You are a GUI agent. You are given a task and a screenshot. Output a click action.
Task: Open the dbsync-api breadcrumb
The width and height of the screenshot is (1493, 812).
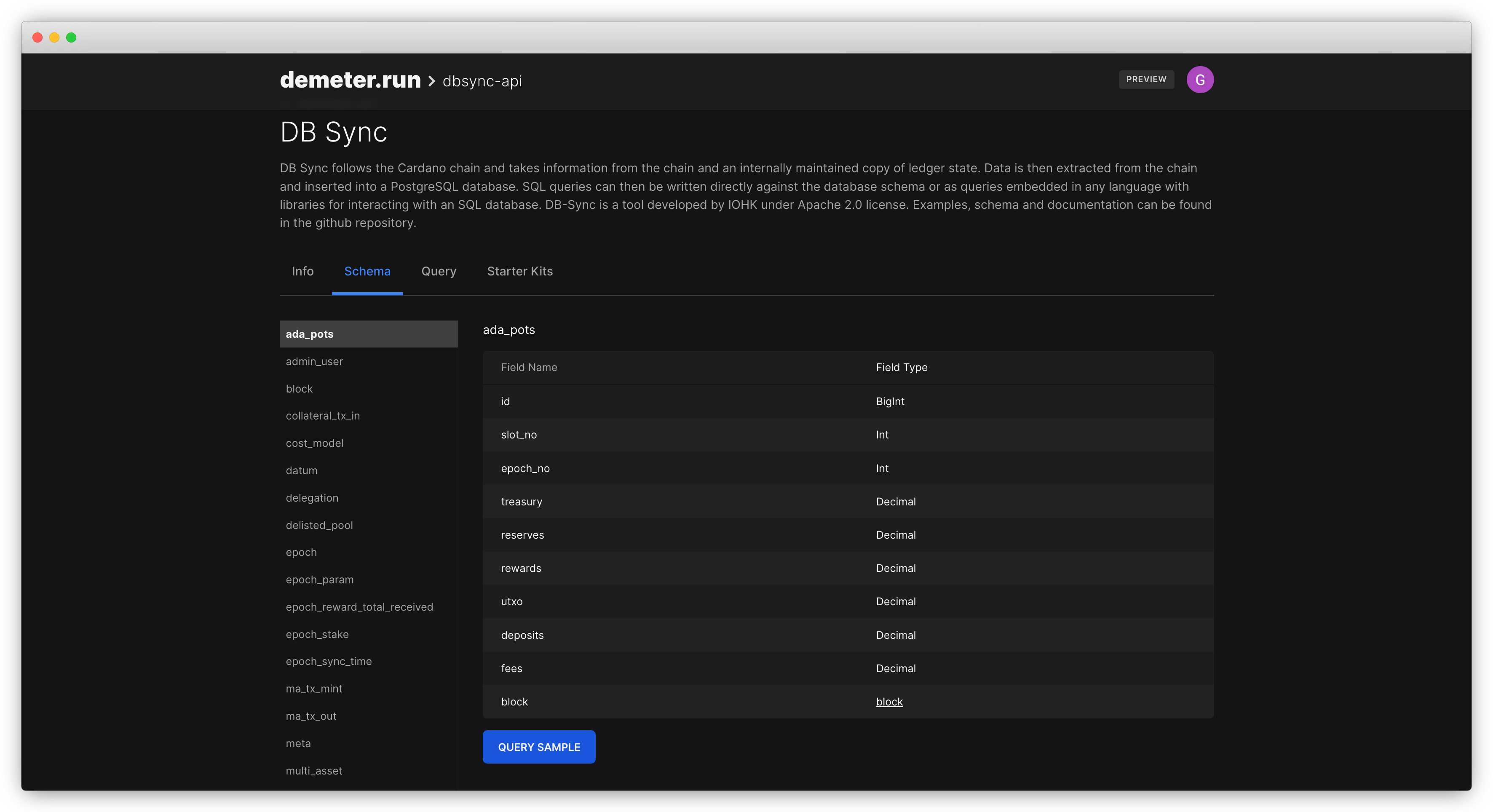[482, 81]
